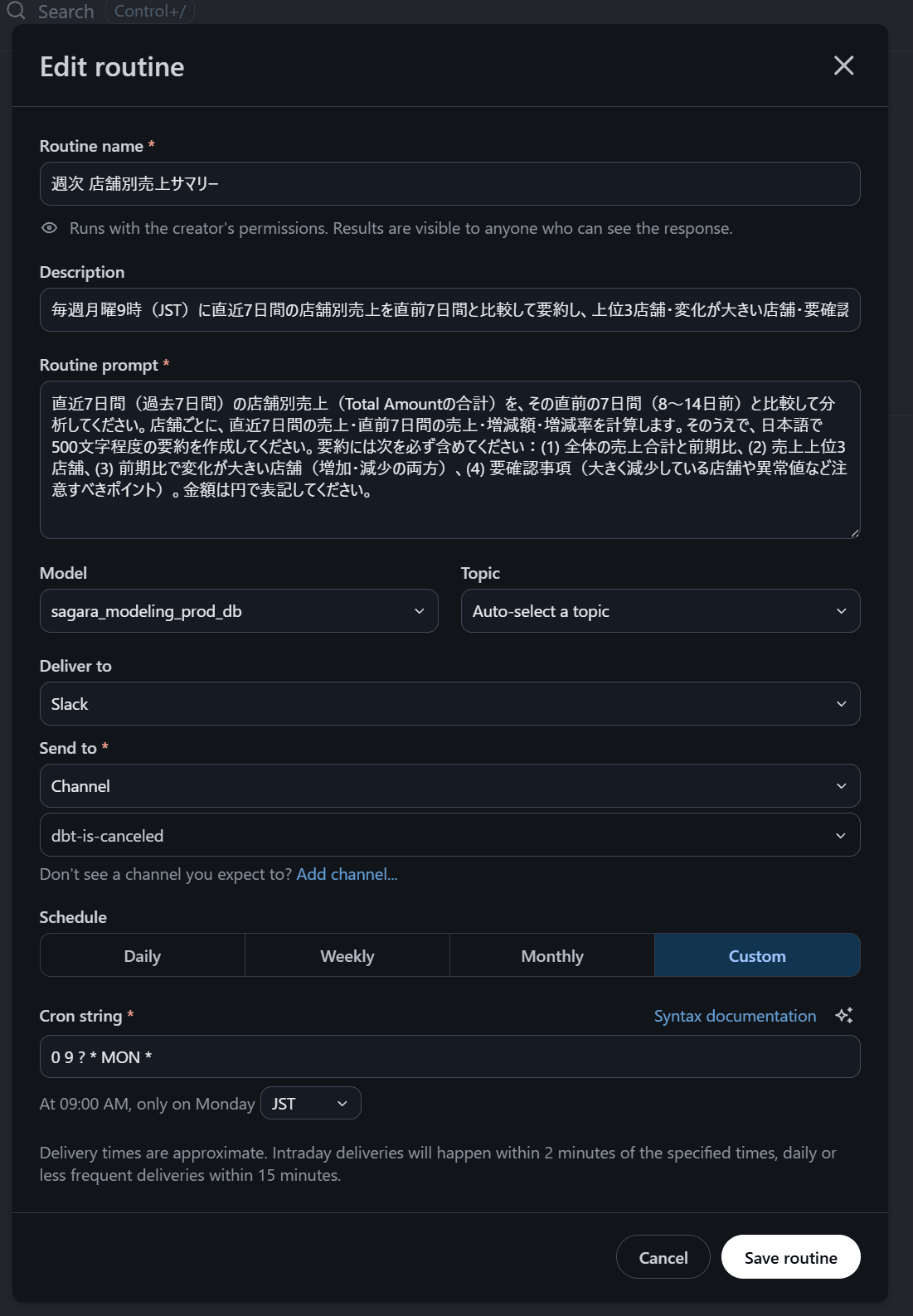The width and height of the screenshot is (913, 1316).
Task: Close the Edit routine dialog
Action: (x=843, y=66)
